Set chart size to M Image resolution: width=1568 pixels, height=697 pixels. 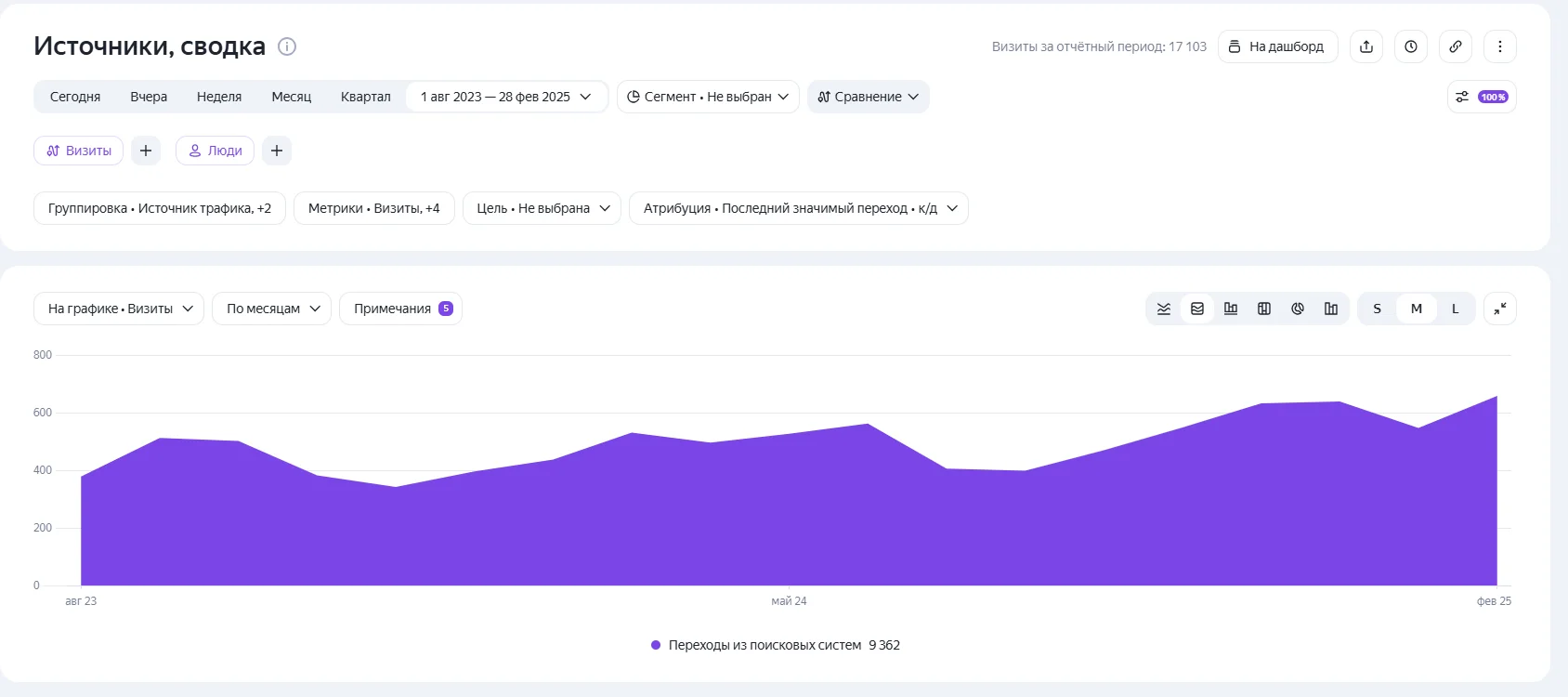pyautogui.click(x=1417, y=309)
